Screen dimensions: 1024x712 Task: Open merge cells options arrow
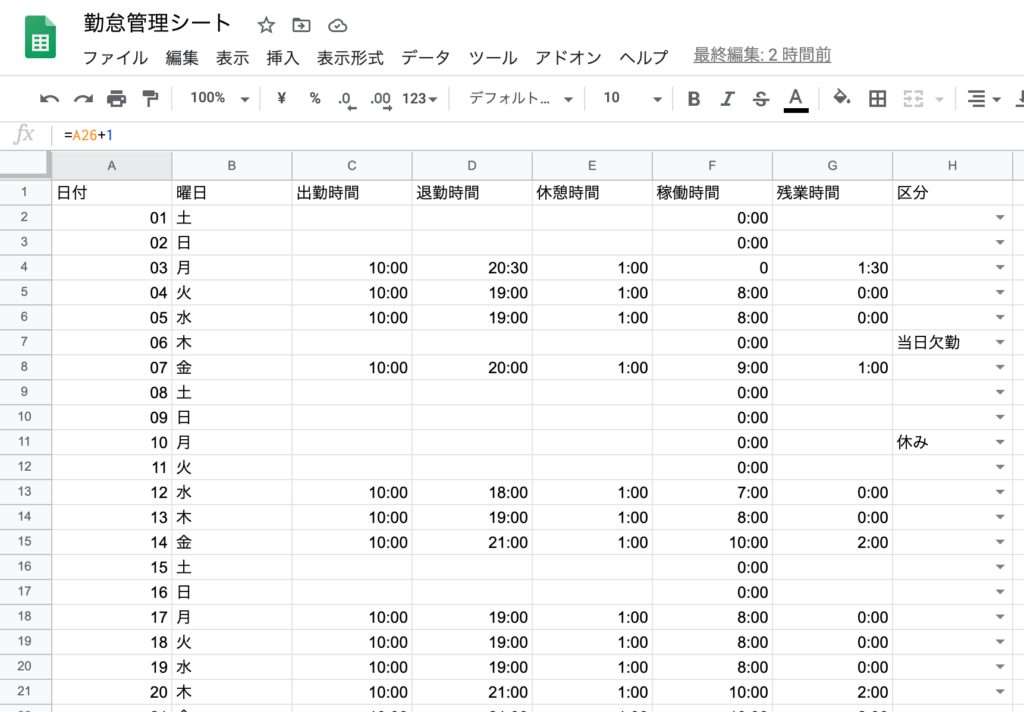[x=939, y=99]
